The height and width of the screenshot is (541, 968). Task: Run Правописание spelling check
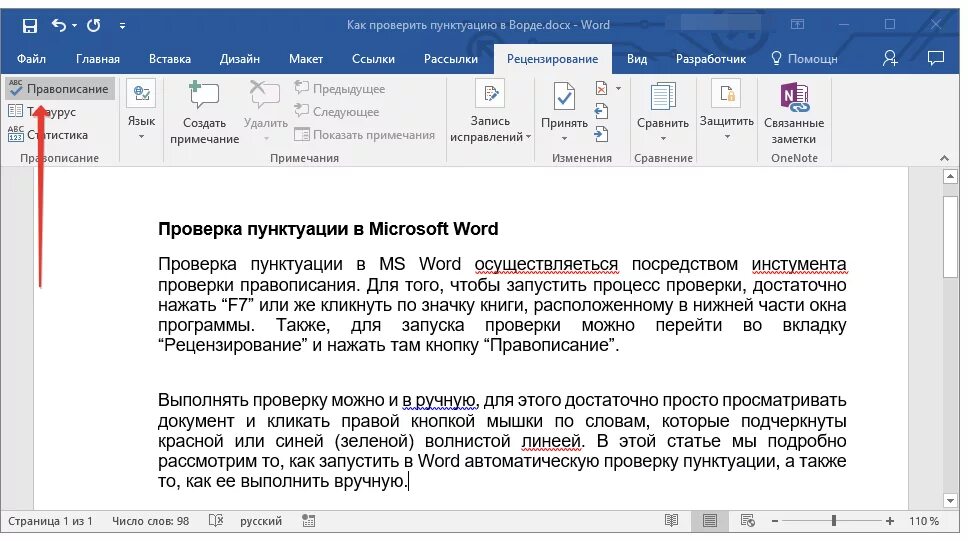(x=60, y=89)
